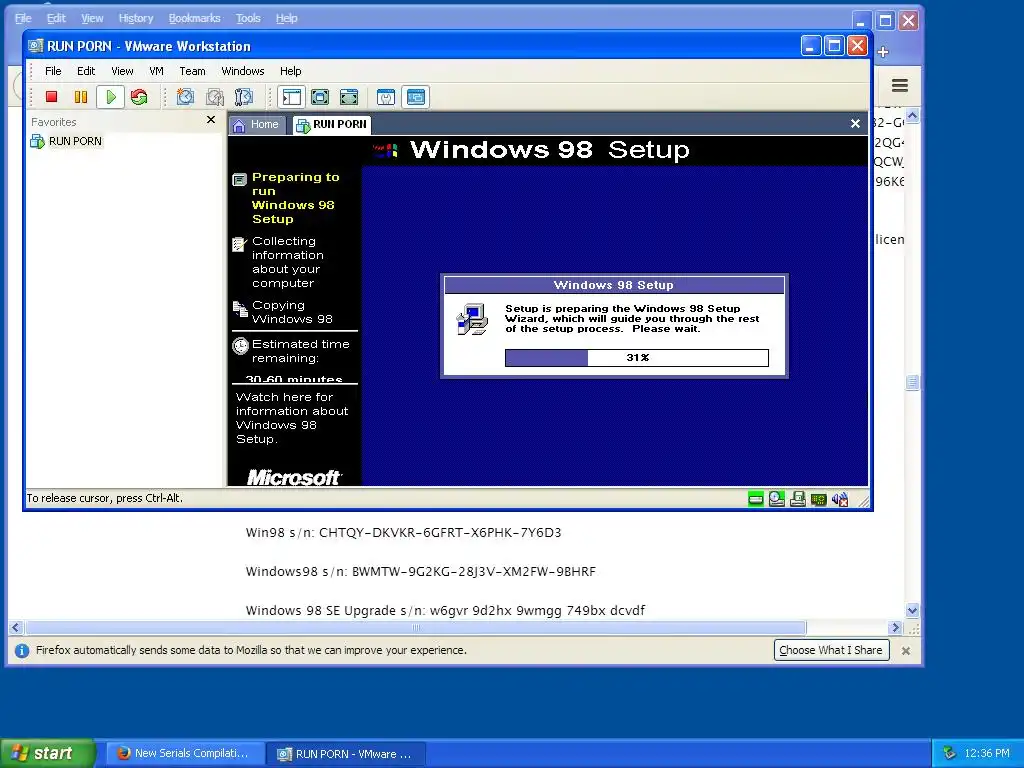
Task: Switch to Quick Switch mode icon
Action: [x=320, y=97]
